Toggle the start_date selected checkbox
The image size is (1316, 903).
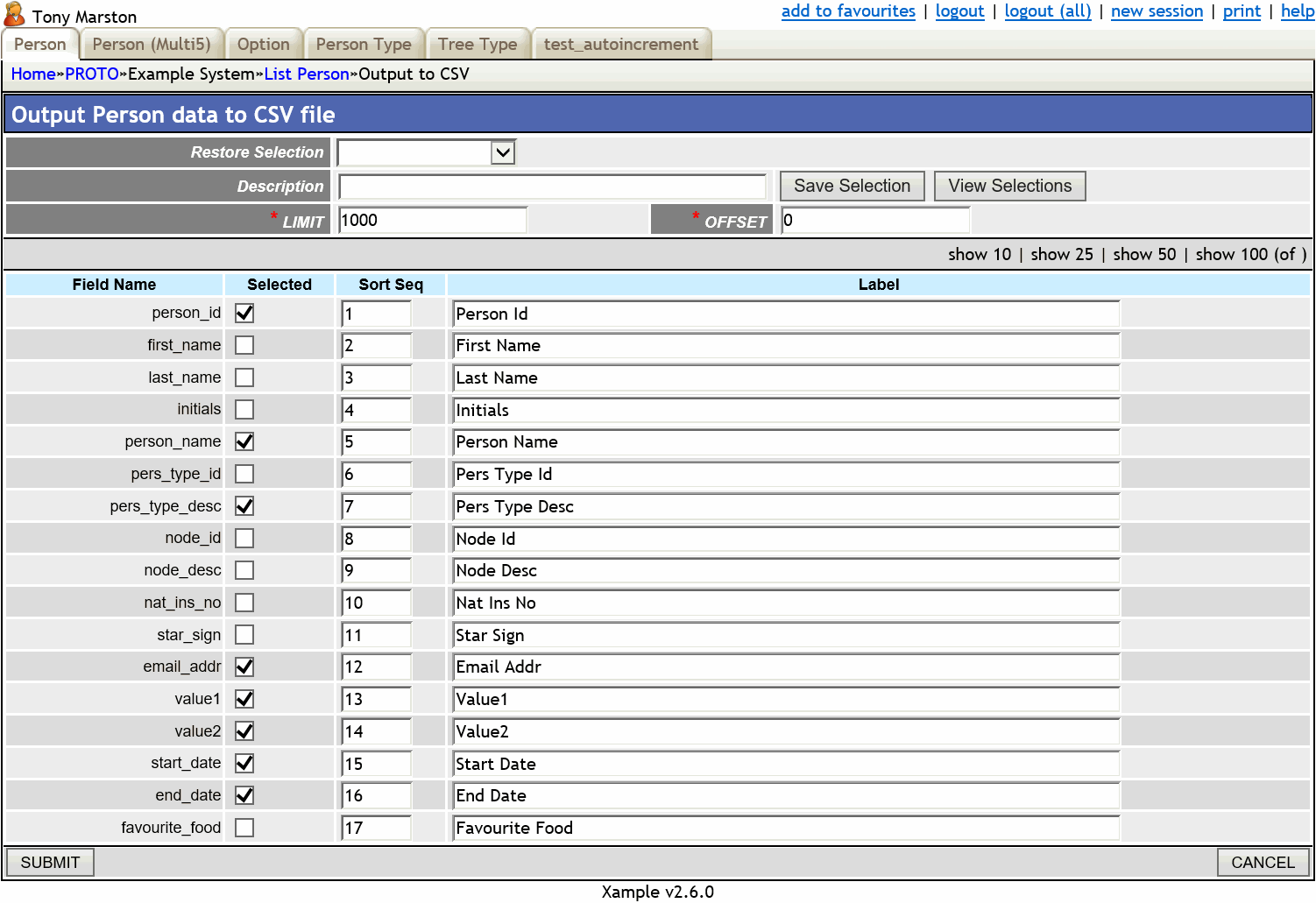(244, 763)
